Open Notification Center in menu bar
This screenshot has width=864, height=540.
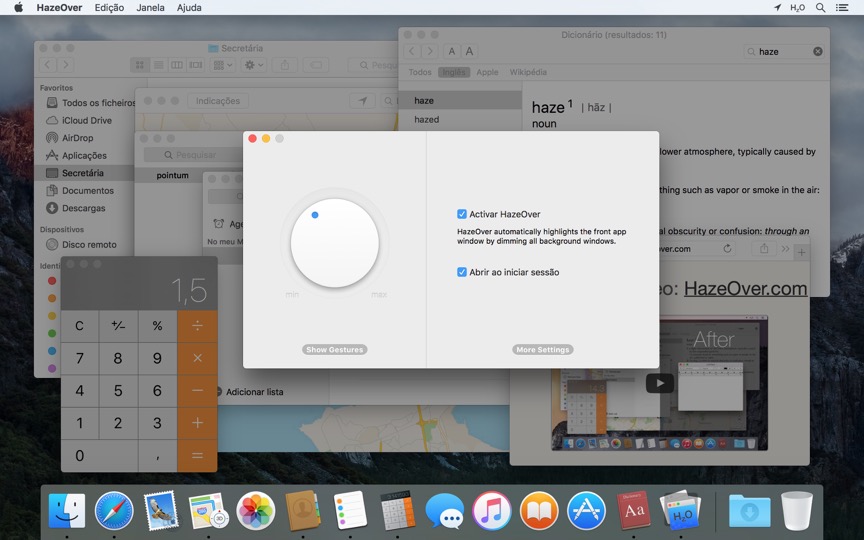click(x=842, y=8)
